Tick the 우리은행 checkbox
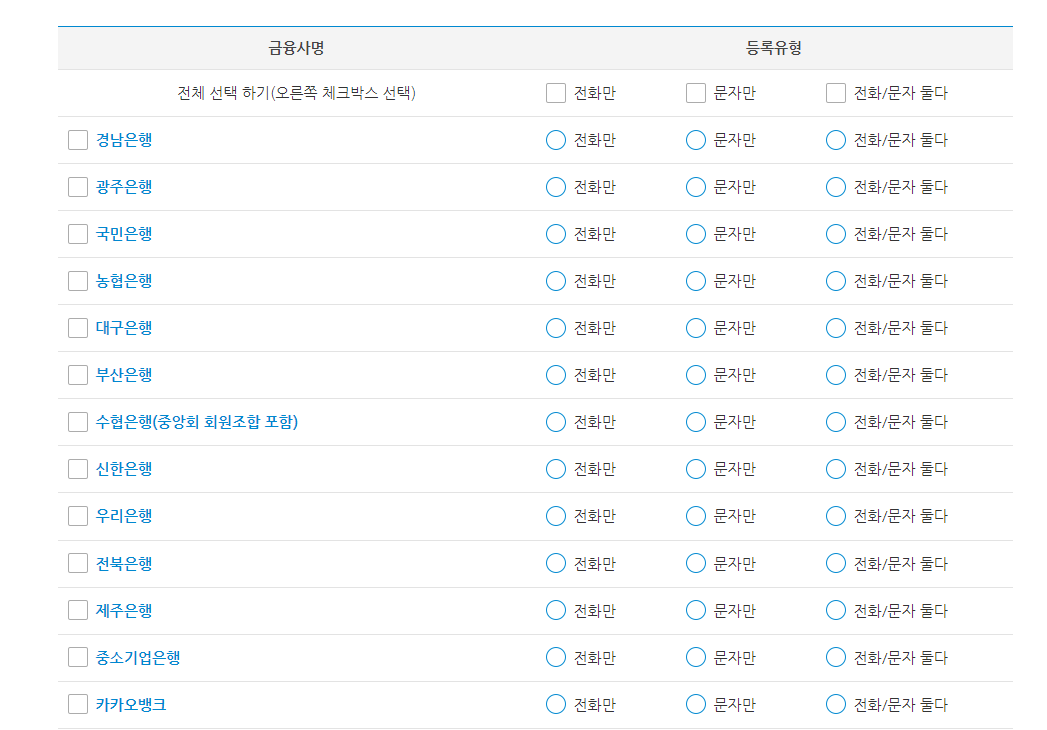The image size is (1047, 730). 78,516
